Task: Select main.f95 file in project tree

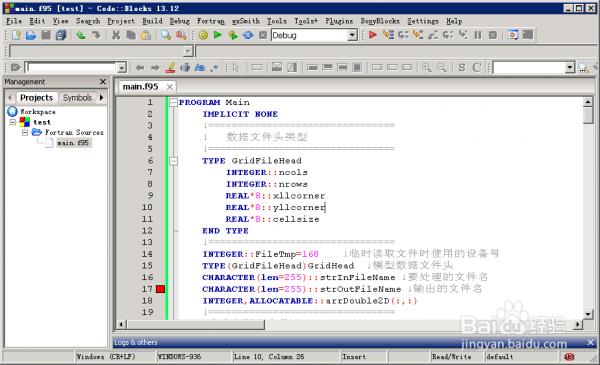Action: point(73,143)
